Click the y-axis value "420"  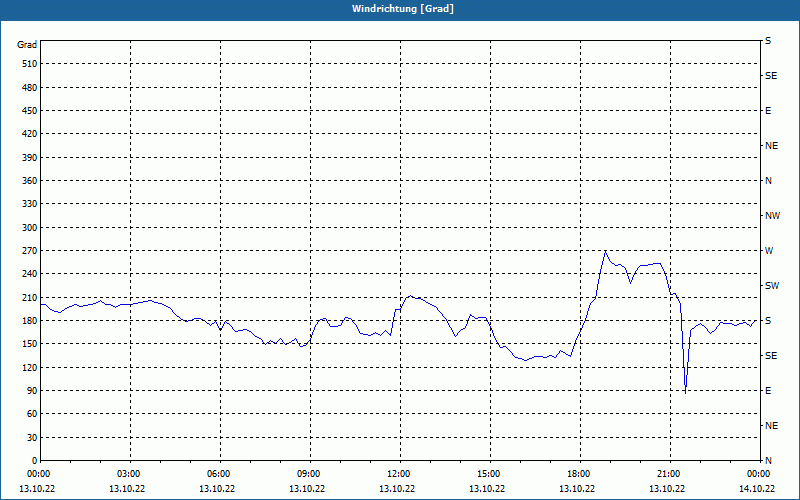pyautogui.click(x=30, y=134)
